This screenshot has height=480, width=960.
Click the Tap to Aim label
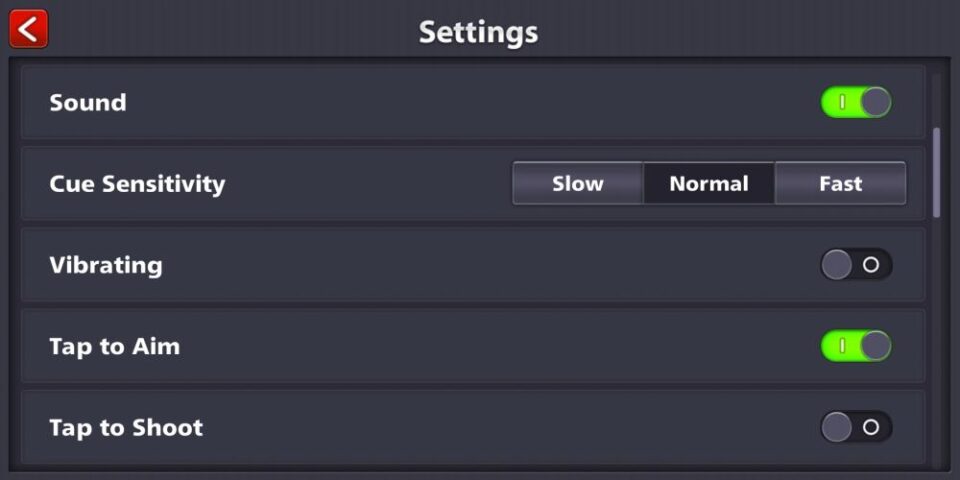point(115,347)
